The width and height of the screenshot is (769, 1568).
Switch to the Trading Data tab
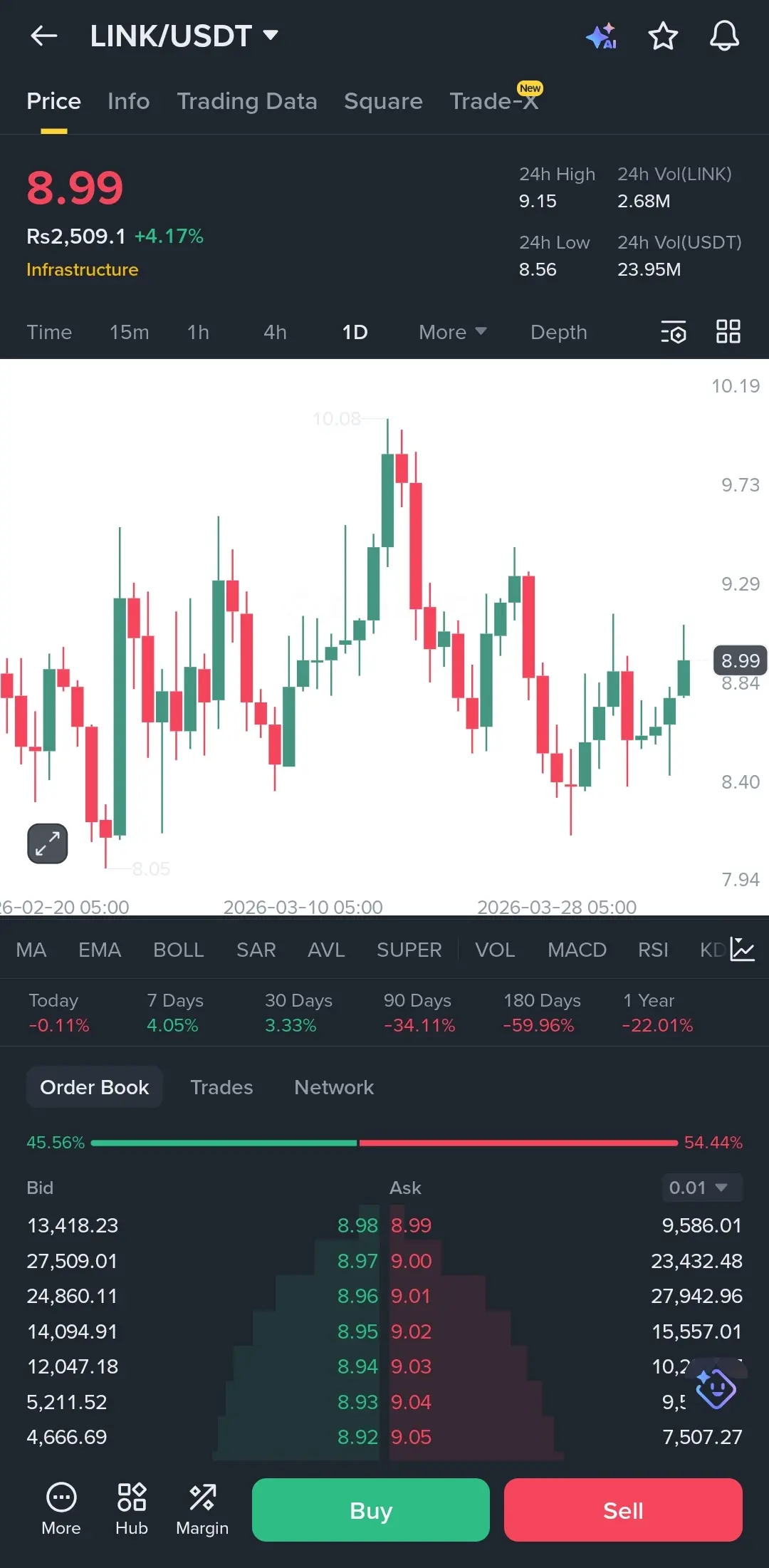pyautogui.click(x=246, y=101)
